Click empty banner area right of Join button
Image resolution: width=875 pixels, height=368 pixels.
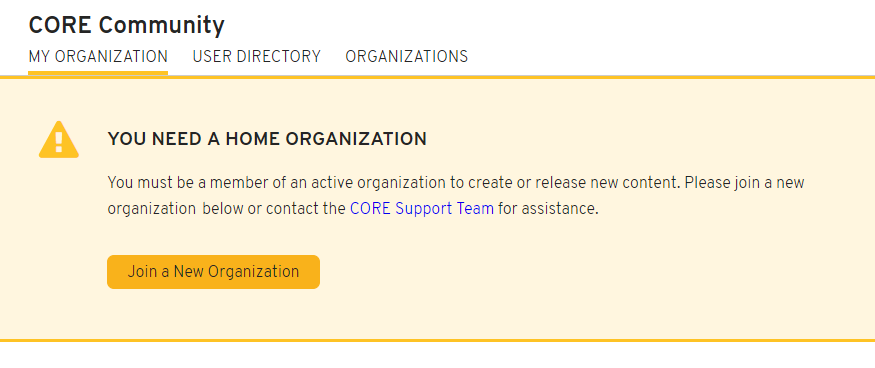(x=558, y=272)
